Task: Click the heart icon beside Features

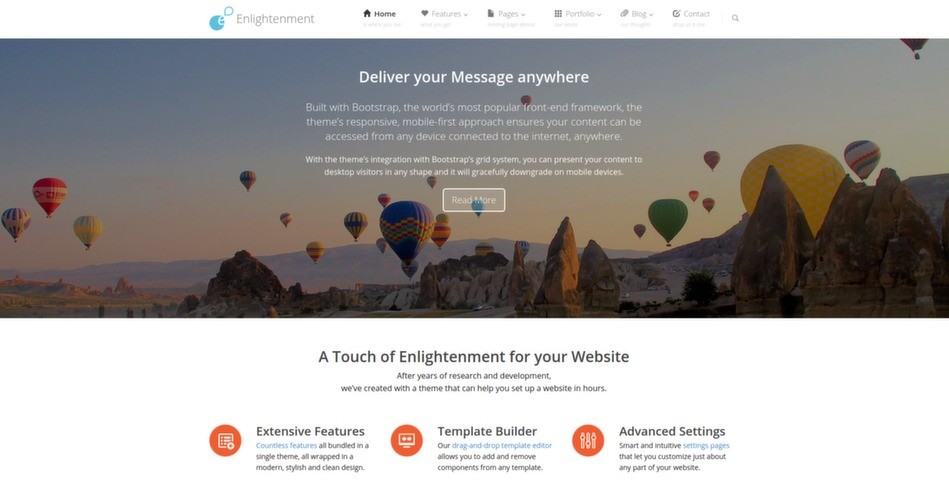Action: pyautogui.click(x=425, y=13)
